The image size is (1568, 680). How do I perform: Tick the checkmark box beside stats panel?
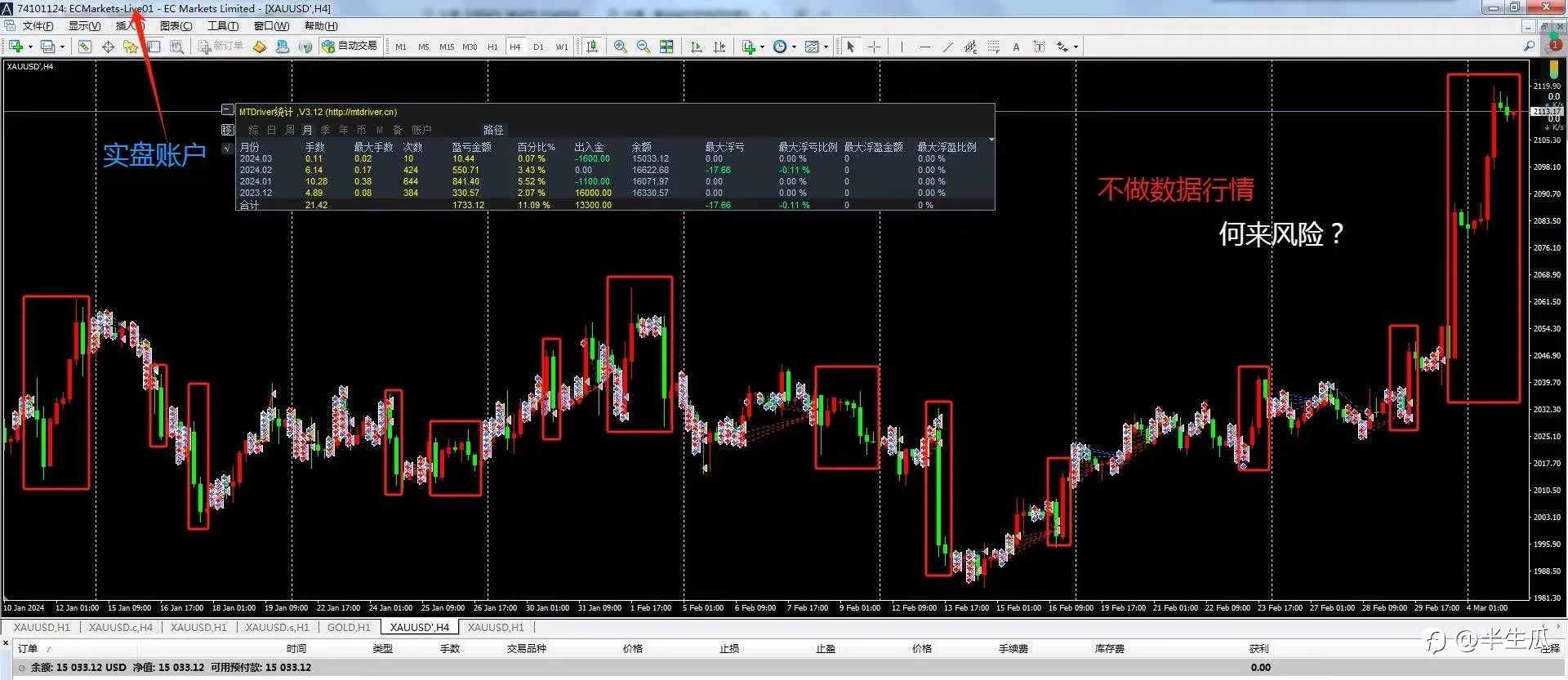(228, 149)
